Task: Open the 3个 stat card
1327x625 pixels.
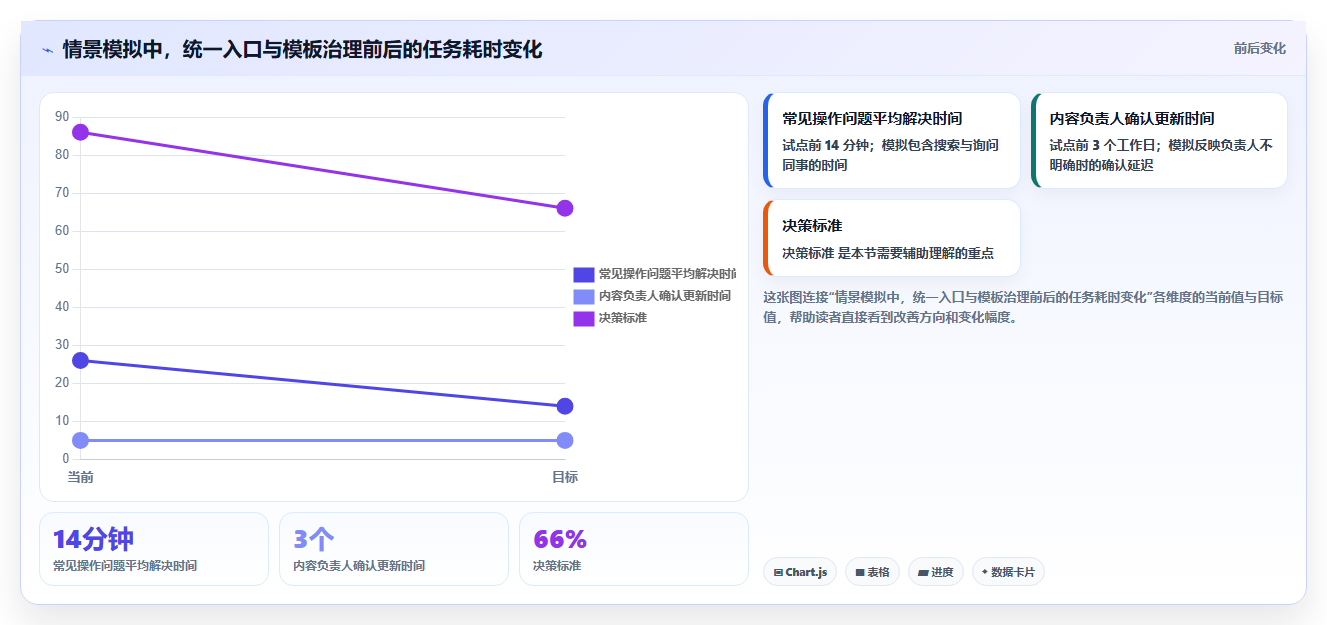Action: click(394, 549)
